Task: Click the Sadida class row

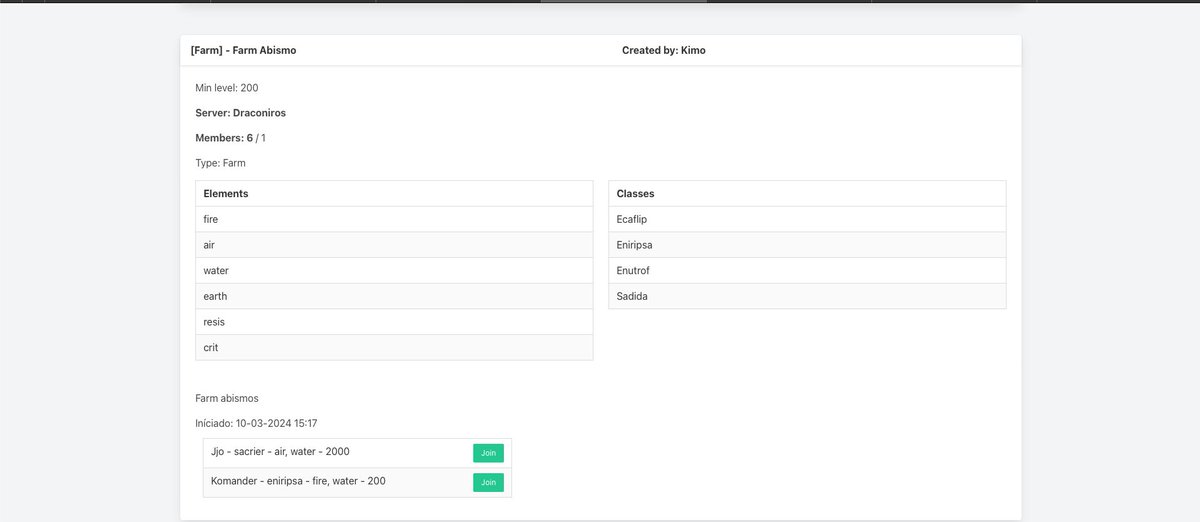Action: (807, 296)
